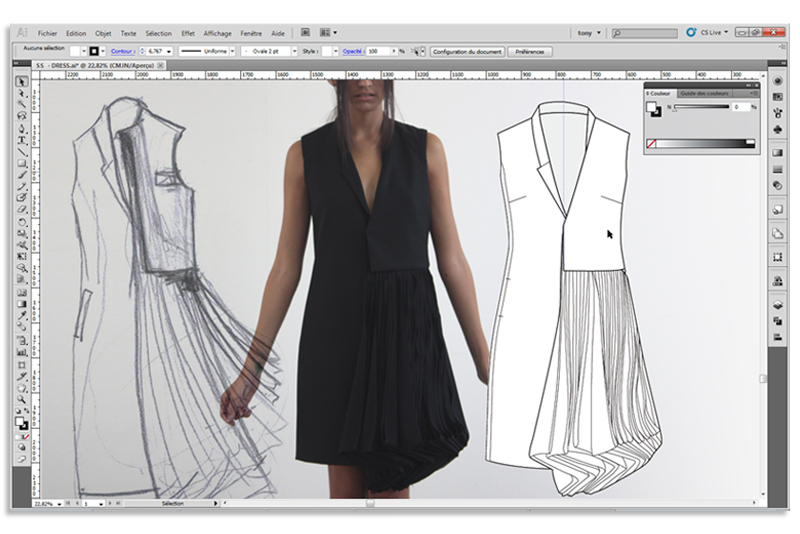The height and width of the screenshot is (534, 800).
Task: Open the Edition menu
Action: [x=76, y=33]
